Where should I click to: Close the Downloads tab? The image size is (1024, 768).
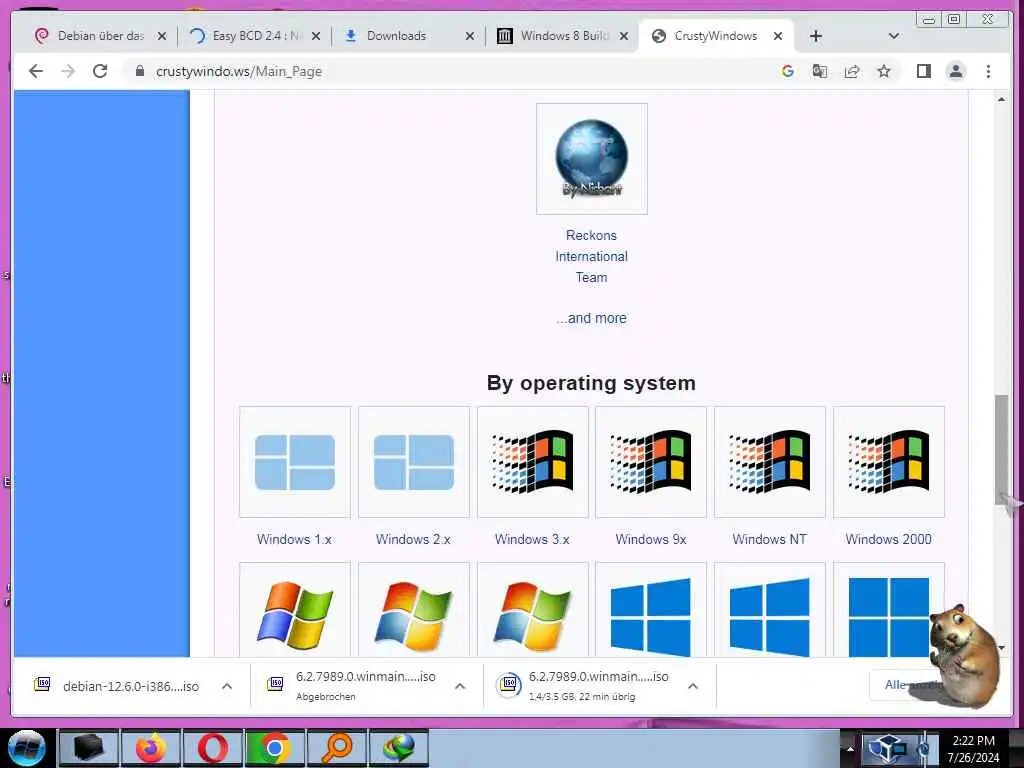(x=470, y=36)
